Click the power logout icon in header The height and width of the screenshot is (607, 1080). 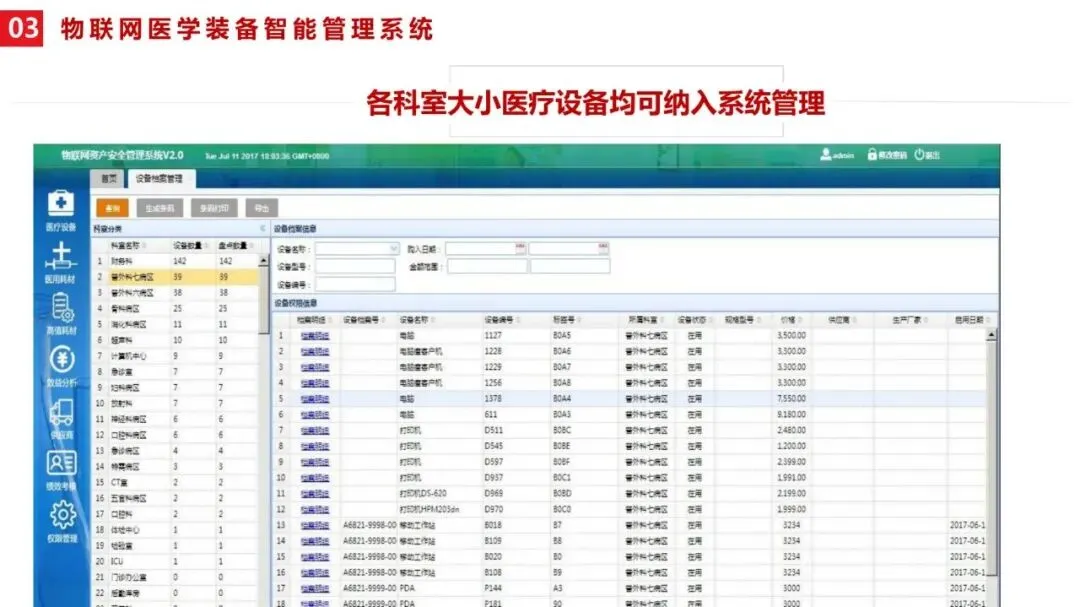click(919, 155)
